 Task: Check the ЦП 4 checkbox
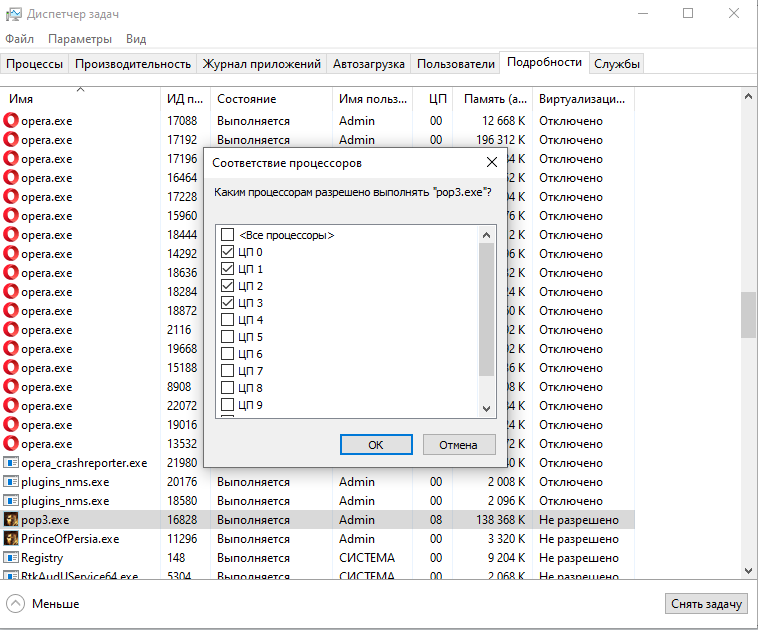pyautogui.click(x=228, y=320)
